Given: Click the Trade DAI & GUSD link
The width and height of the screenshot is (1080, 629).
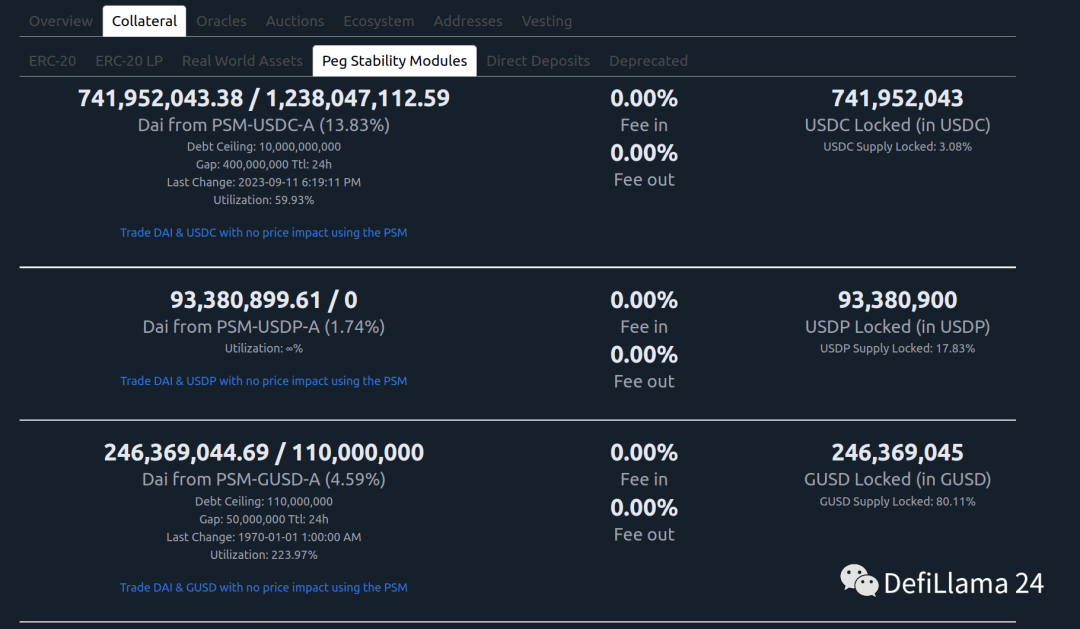Looking at the screenshot, I should pos(264,588).
